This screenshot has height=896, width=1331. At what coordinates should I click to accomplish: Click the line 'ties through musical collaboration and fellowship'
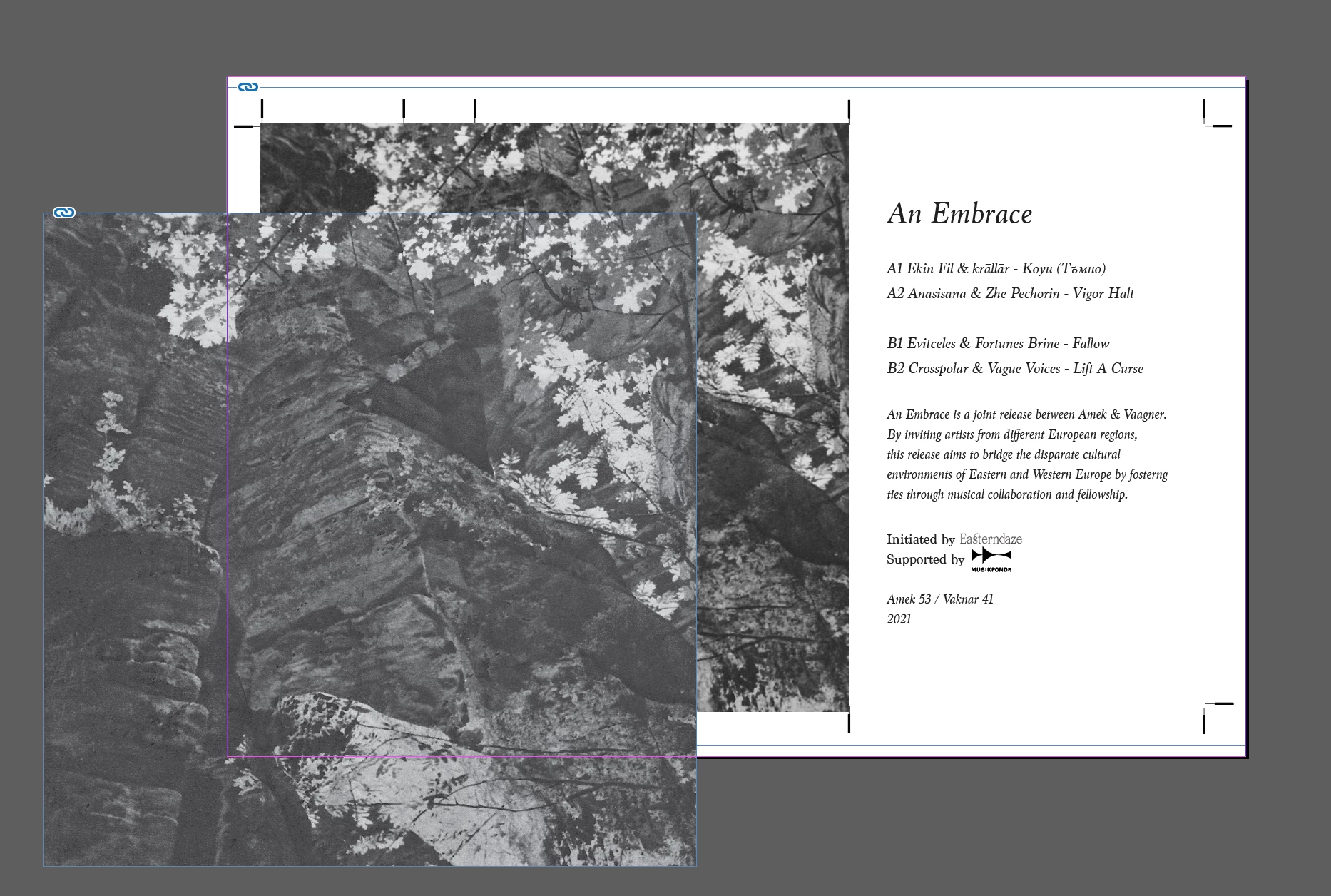1007,494
